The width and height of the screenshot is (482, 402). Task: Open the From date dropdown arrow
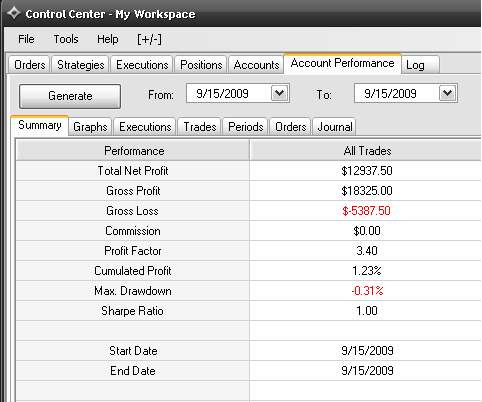[x=279, y=93]
